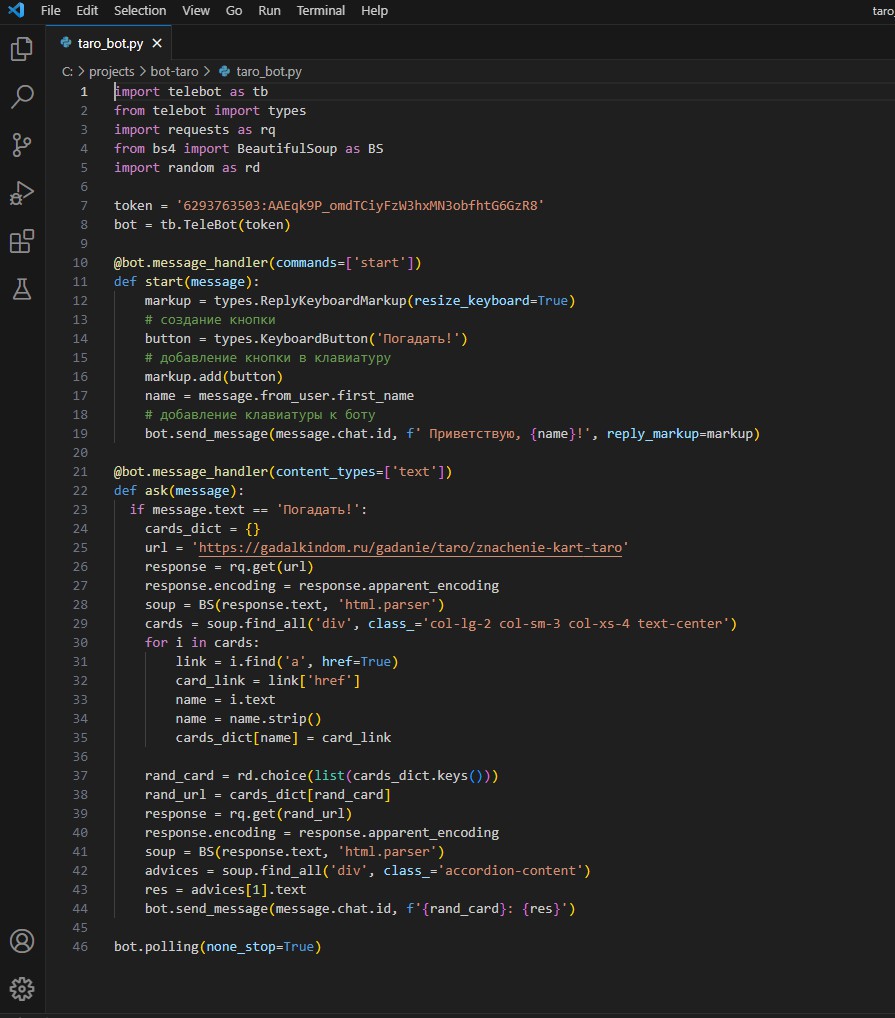Open the Testing flask view
The image size is (895, 1018).
tap(22, 289)
